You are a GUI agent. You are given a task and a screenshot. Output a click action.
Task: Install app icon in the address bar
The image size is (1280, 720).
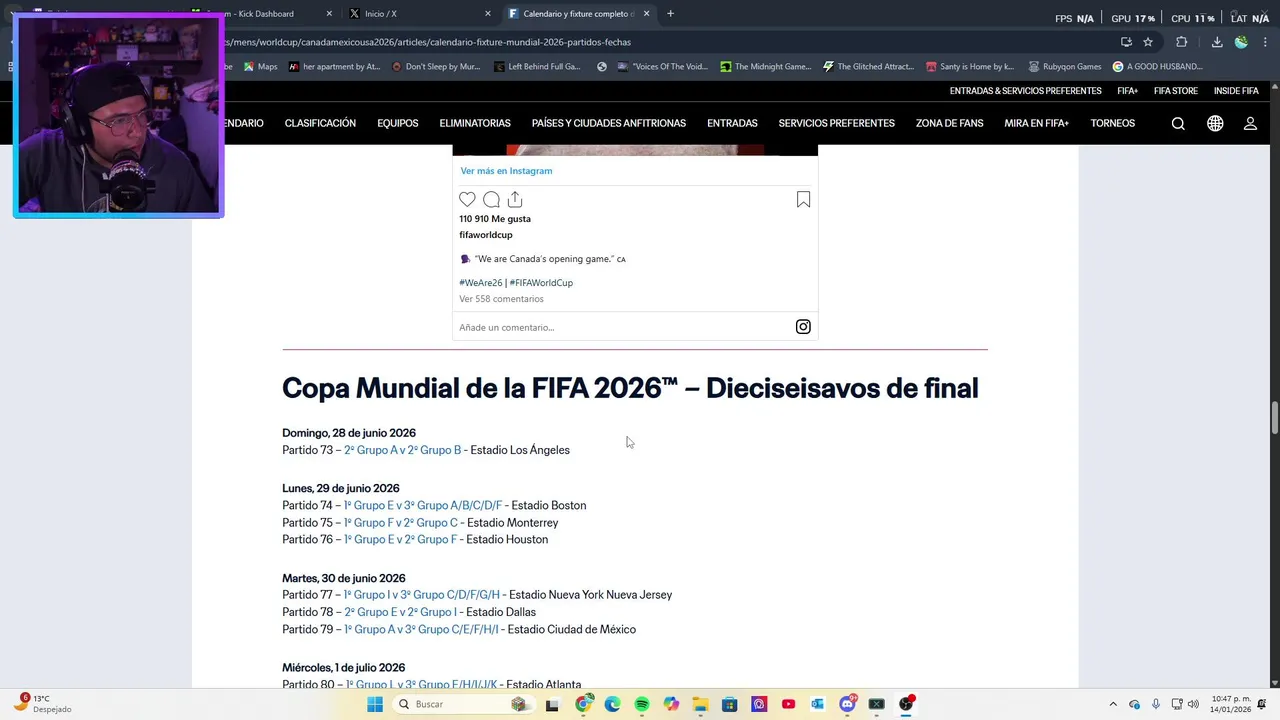[1126, 42]
